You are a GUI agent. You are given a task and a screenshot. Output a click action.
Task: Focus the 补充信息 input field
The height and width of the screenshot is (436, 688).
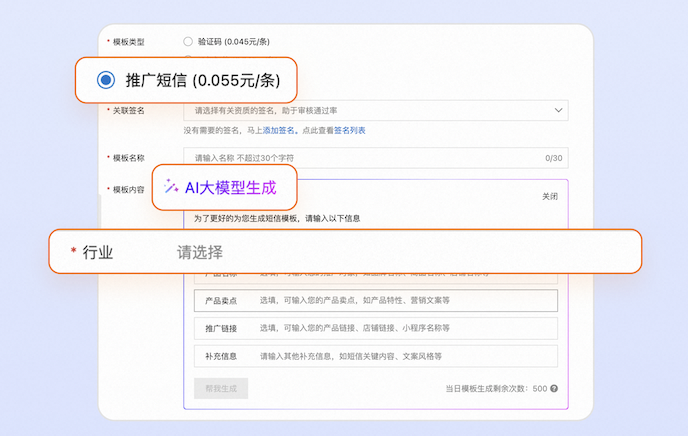(x=376, y=356)
